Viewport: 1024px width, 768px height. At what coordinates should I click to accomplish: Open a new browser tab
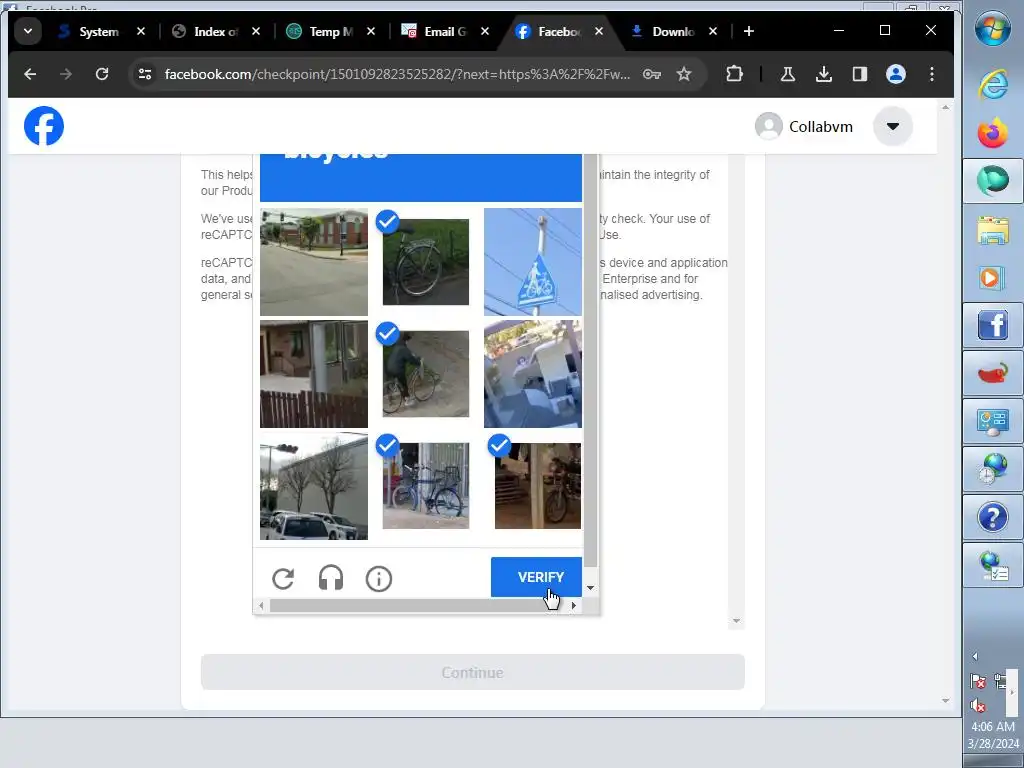pyautogui.click(x=748, y=31)
